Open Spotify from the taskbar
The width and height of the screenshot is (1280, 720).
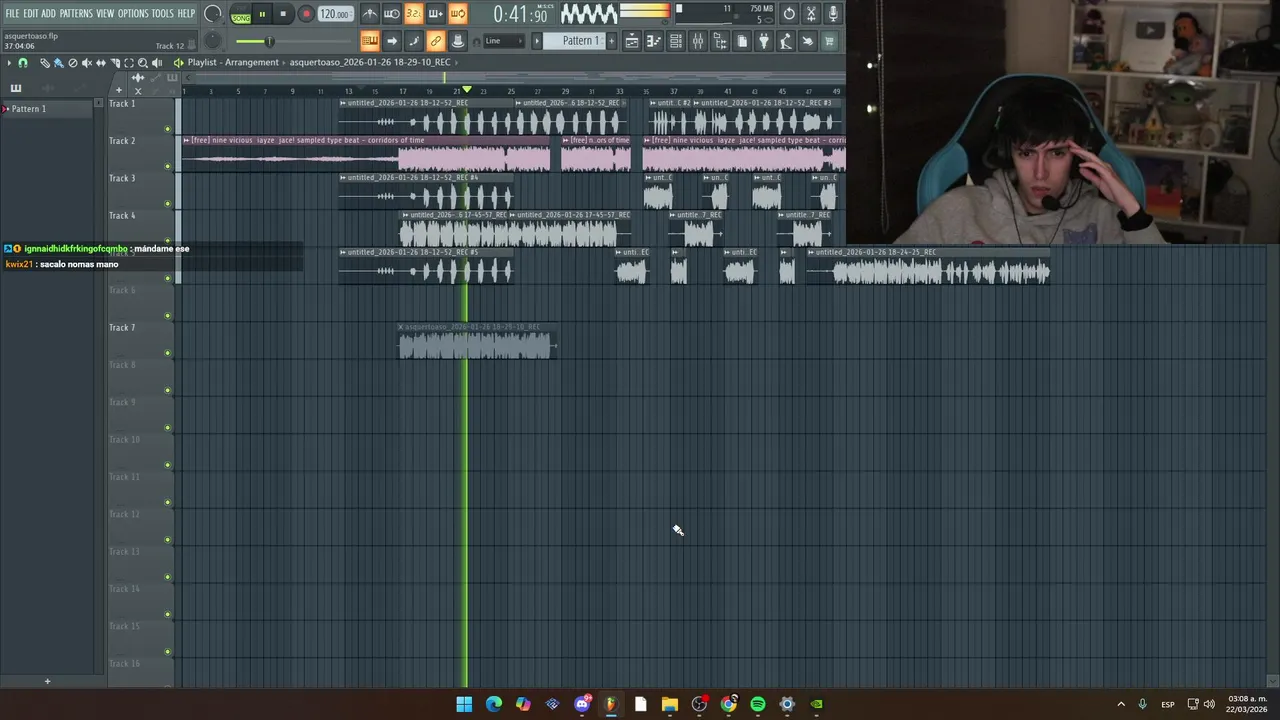click(x=758, y=704)
